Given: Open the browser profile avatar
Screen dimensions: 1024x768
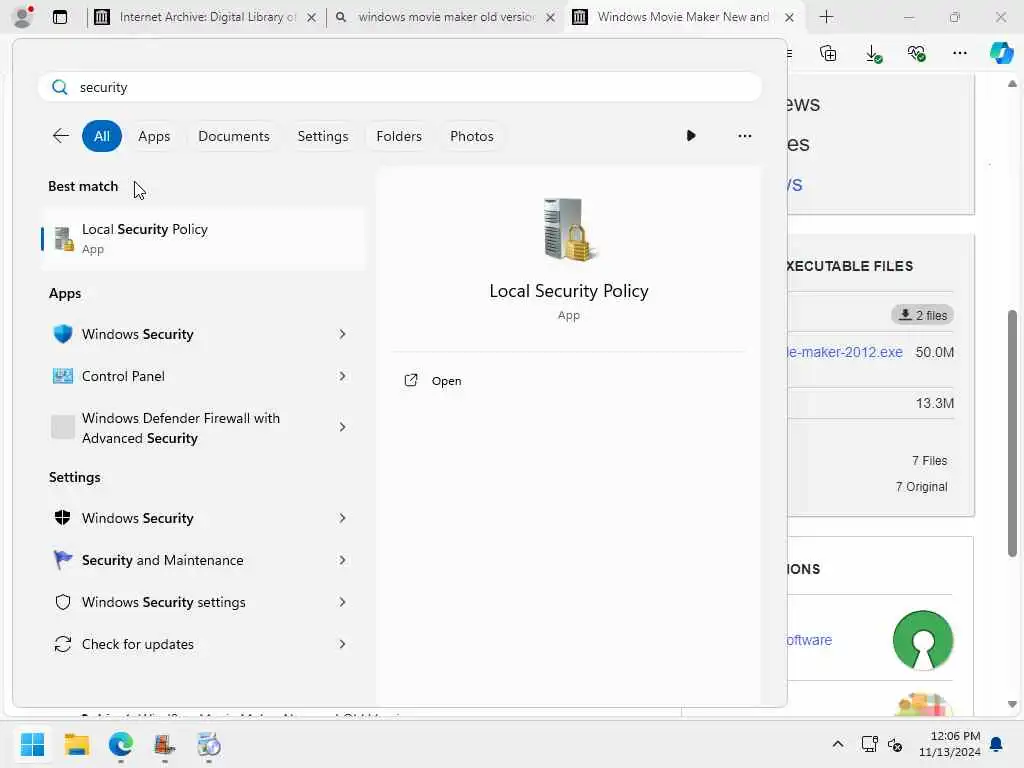Looking at the screenshot, I should coord(23,17).
